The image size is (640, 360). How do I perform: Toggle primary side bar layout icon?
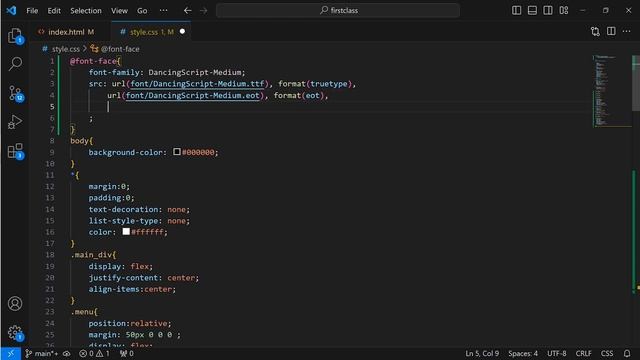coord(516,10)
